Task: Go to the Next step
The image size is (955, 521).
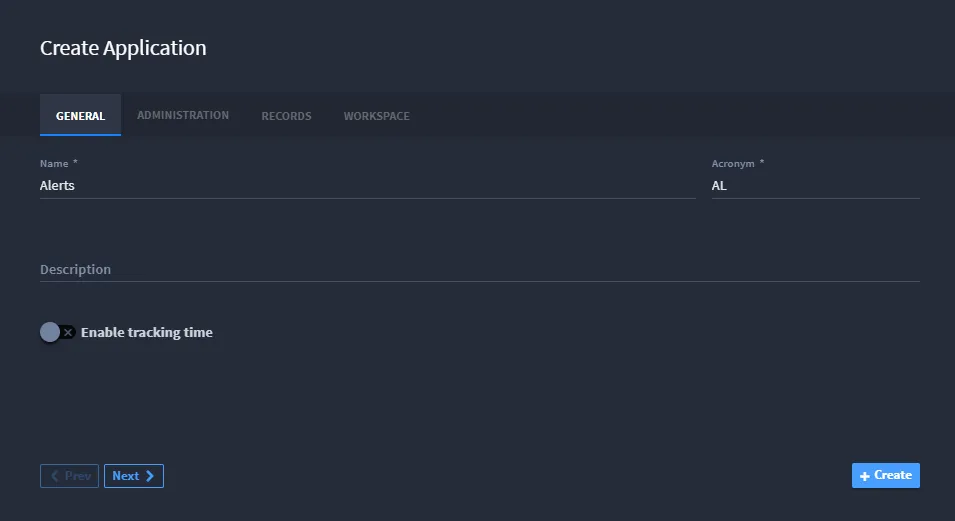Action: tap(134, 476)
